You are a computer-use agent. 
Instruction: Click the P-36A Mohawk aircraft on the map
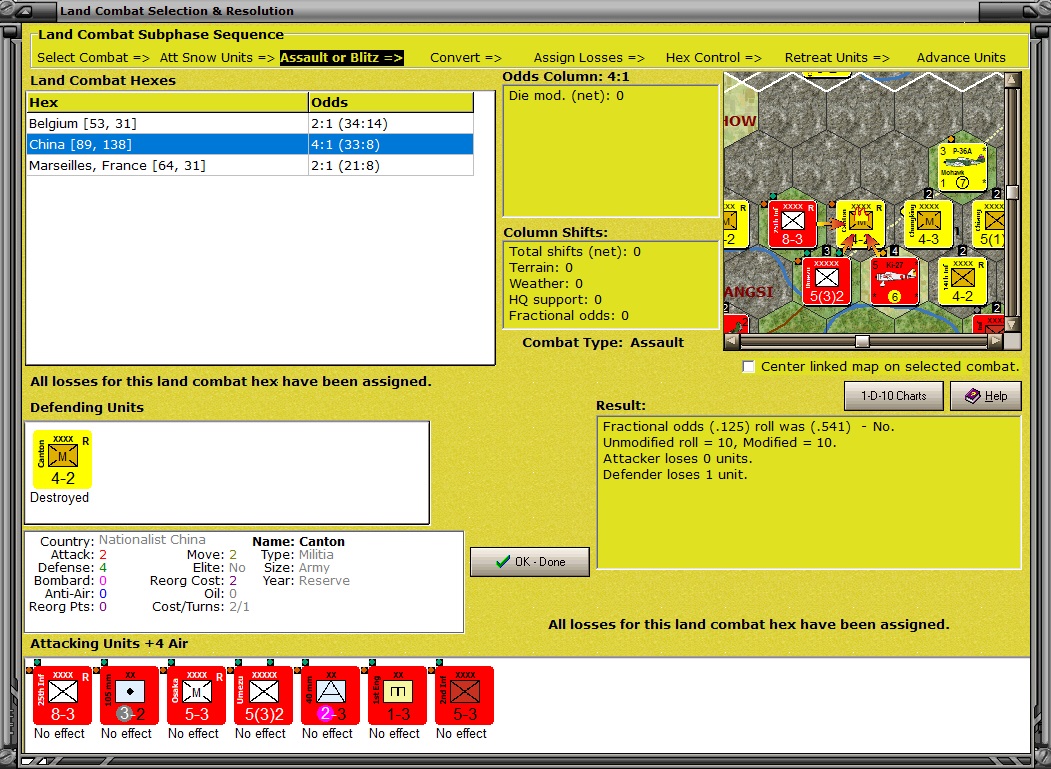[x=963, y=167]
